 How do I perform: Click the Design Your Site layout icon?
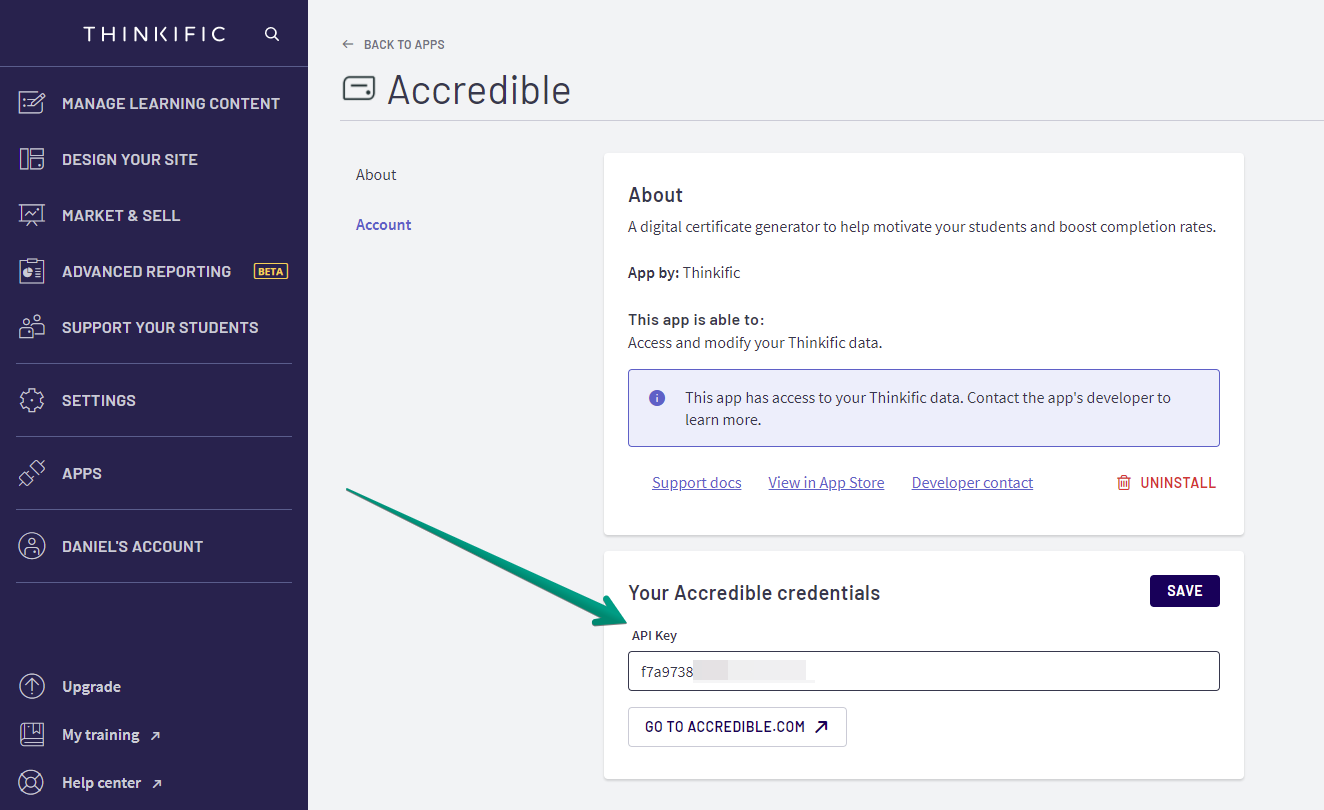coord(32,159)
